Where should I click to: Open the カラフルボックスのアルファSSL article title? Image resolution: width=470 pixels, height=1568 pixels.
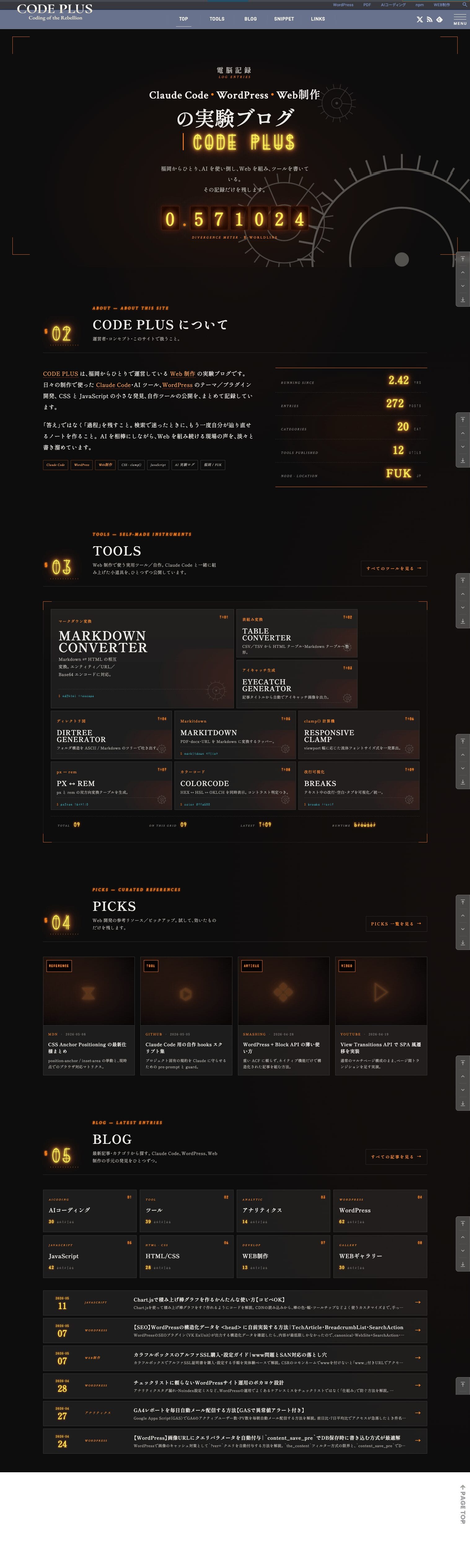click(230, 1355)
